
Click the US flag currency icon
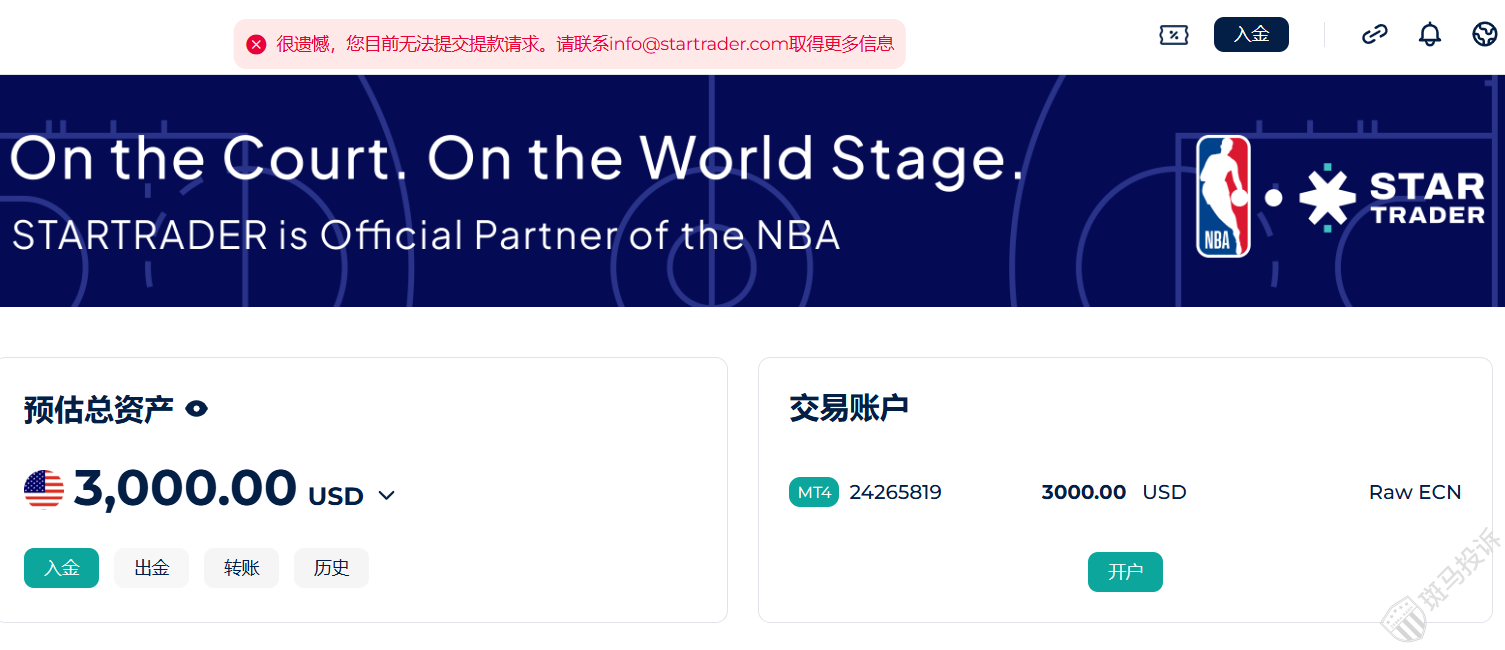(44, 489)
